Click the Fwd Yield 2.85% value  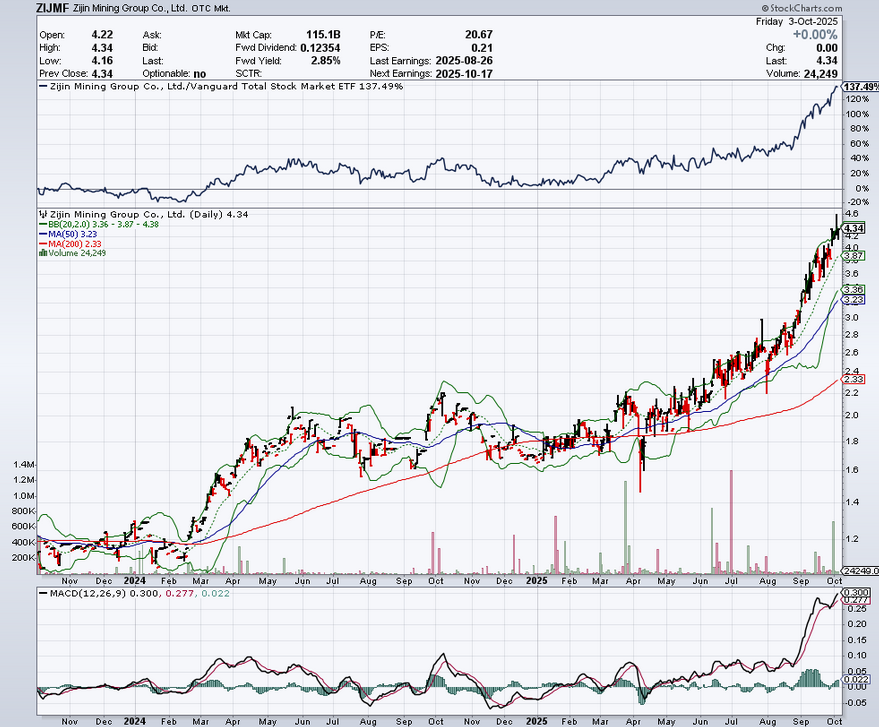tap(328, 60)
